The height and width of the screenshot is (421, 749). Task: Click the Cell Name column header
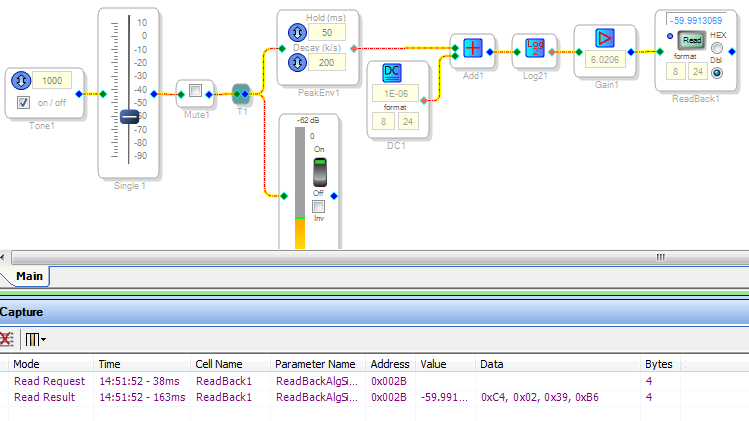(231, 364)
